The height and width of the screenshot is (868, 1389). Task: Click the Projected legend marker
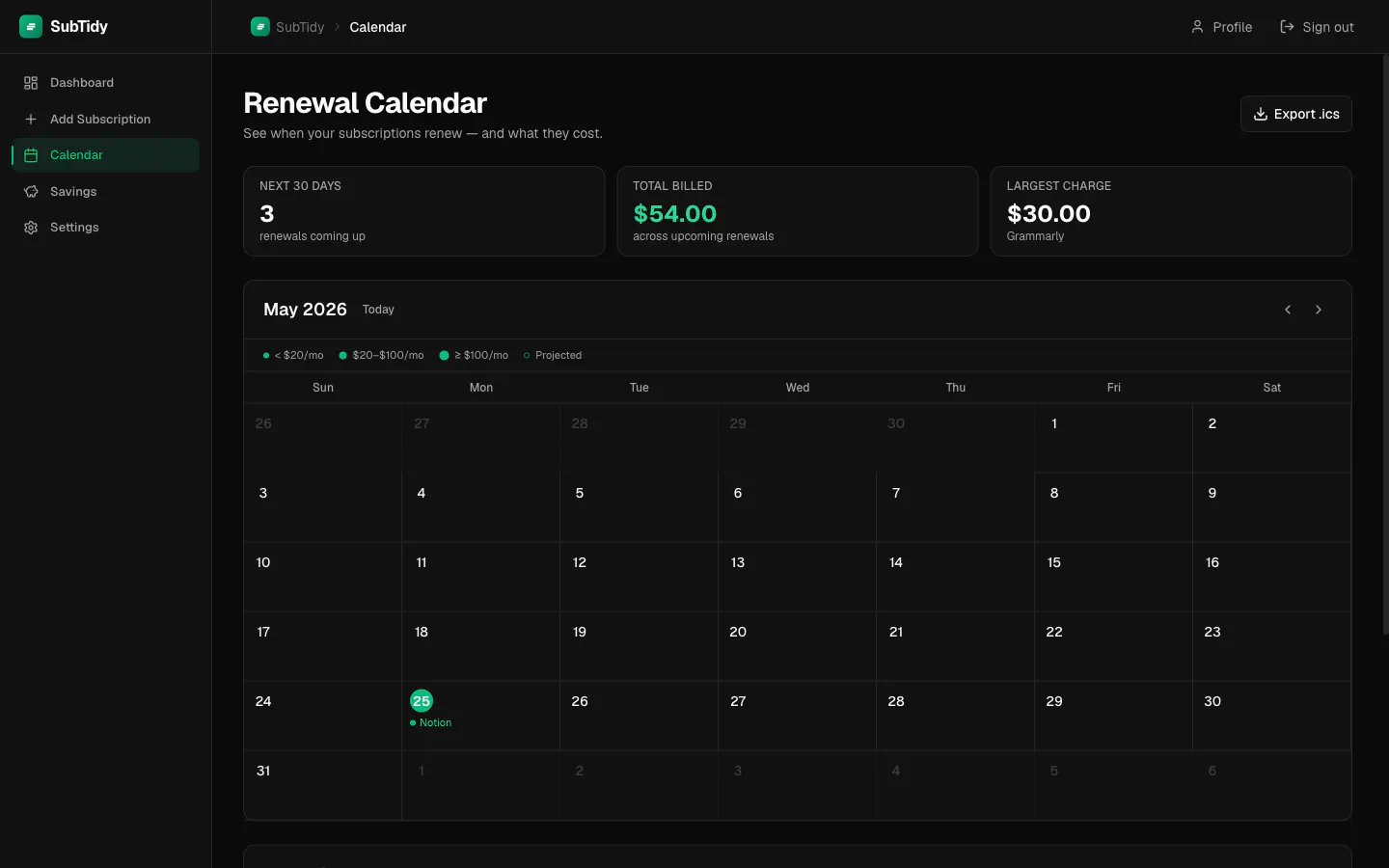click(x=527, y=355)
